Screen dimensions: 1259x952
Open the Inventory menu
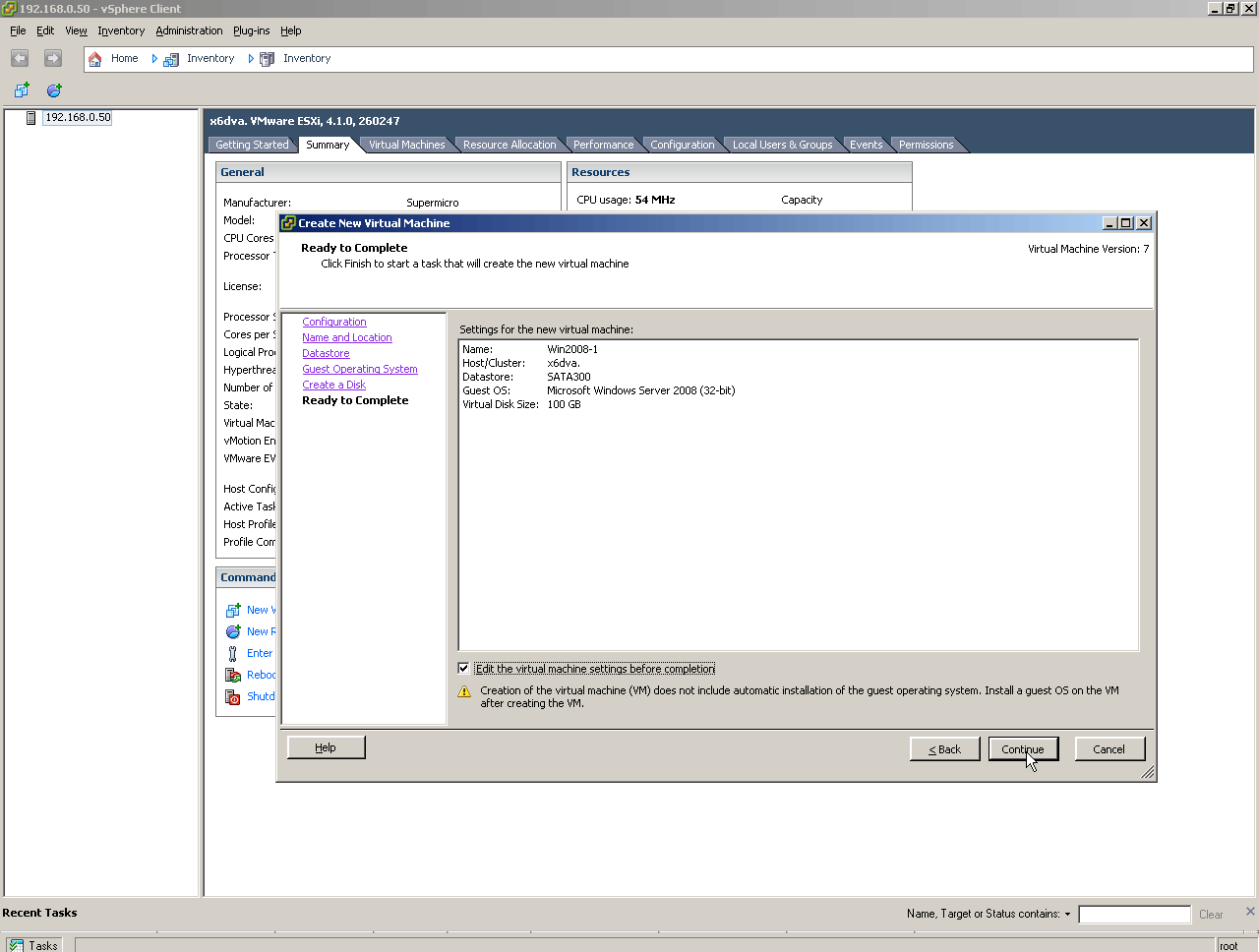[121, 30]
